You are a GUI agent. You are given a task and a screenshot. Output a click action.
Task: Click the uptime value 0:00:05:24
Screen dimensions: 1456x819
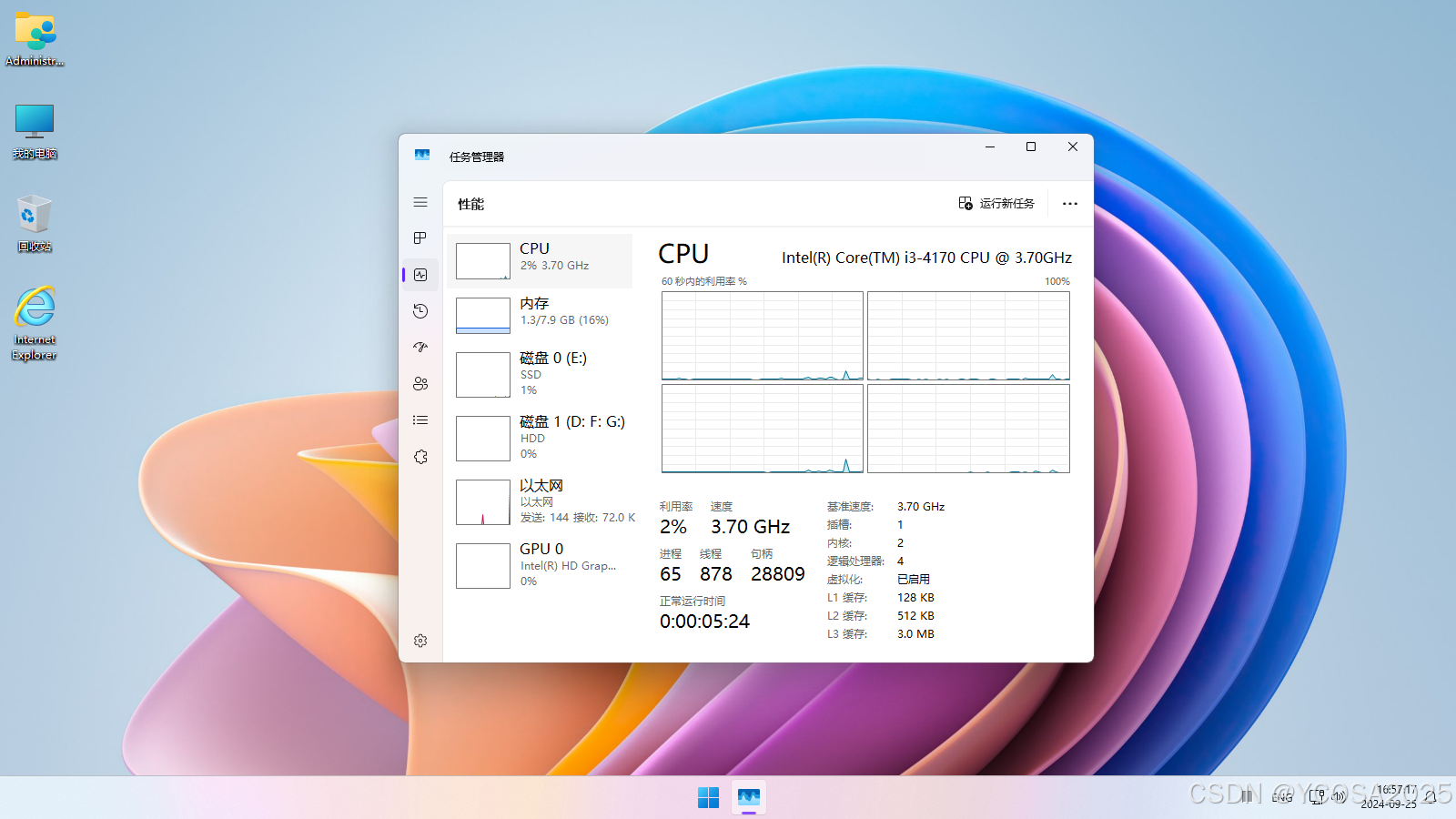pos(704,622)
